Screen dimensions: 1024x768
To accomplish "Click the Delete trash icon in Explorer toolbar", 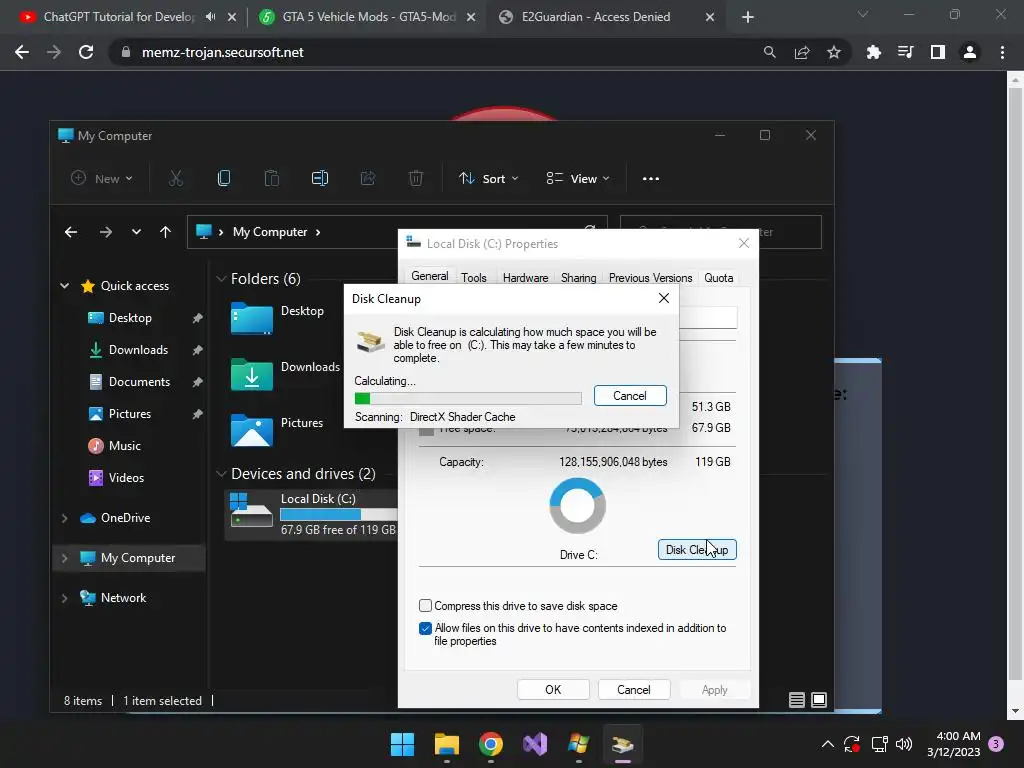I will 416,178.
